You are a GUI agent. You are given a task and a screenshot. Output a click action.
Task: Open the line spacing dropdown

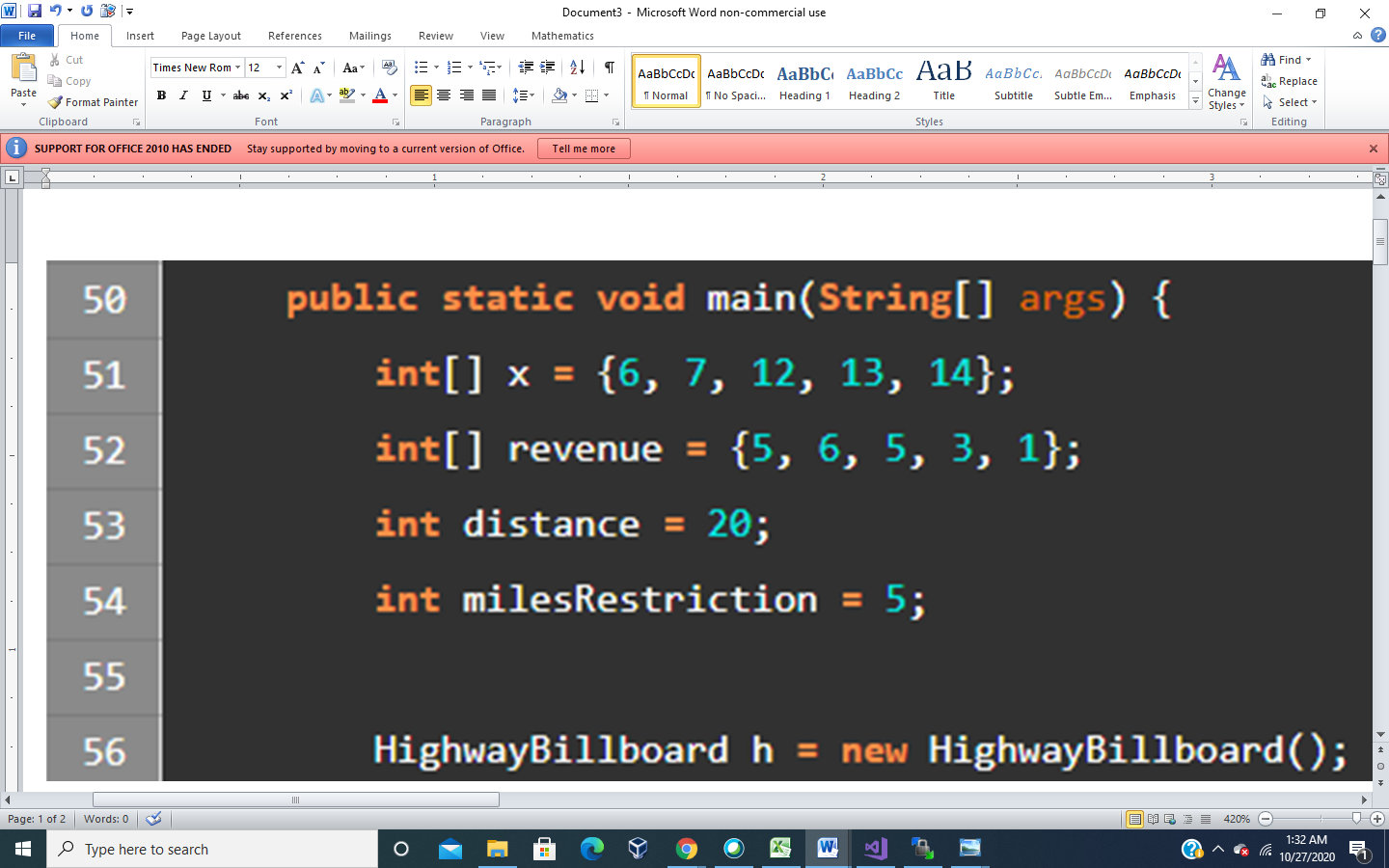pyautogui.click(x=523, y=95)
